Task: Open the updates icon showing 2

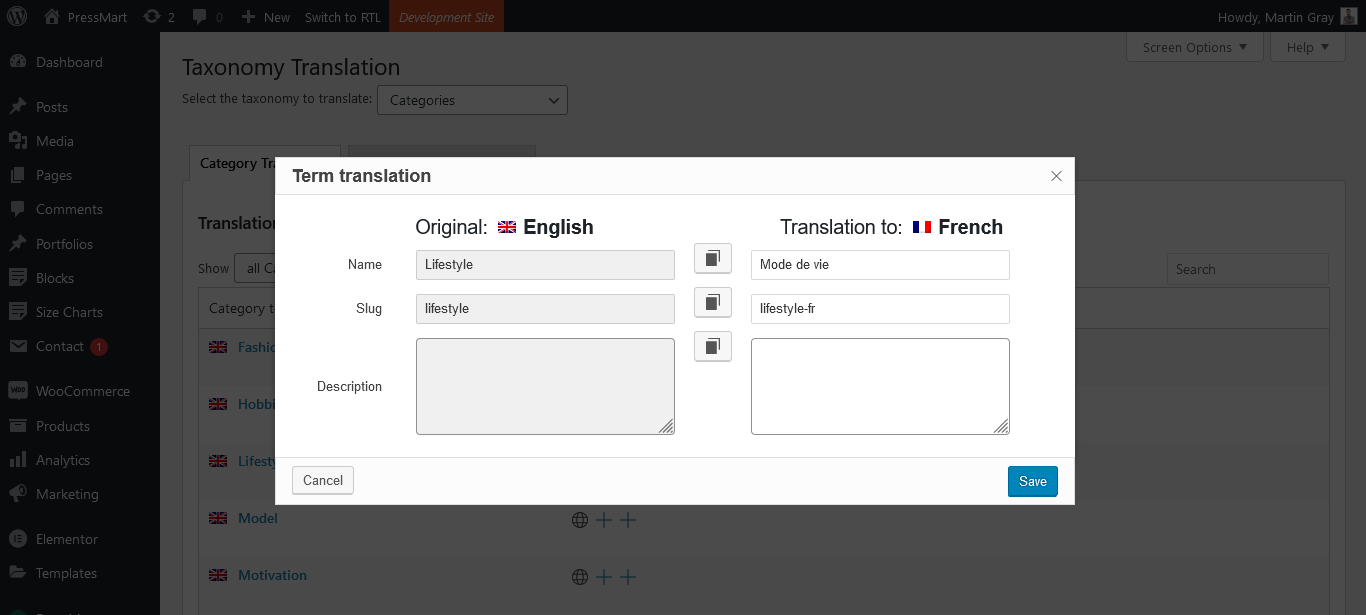Action: pos(159,17)
